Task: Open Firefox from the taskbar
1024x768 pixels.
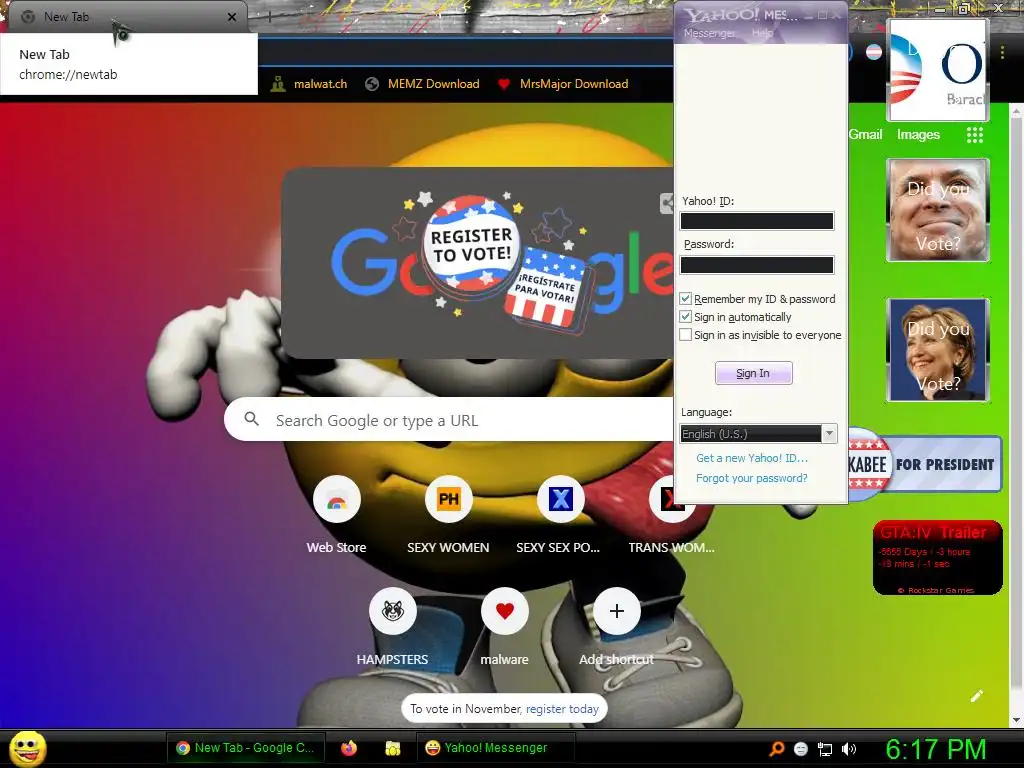Action: tap(349, 748)
